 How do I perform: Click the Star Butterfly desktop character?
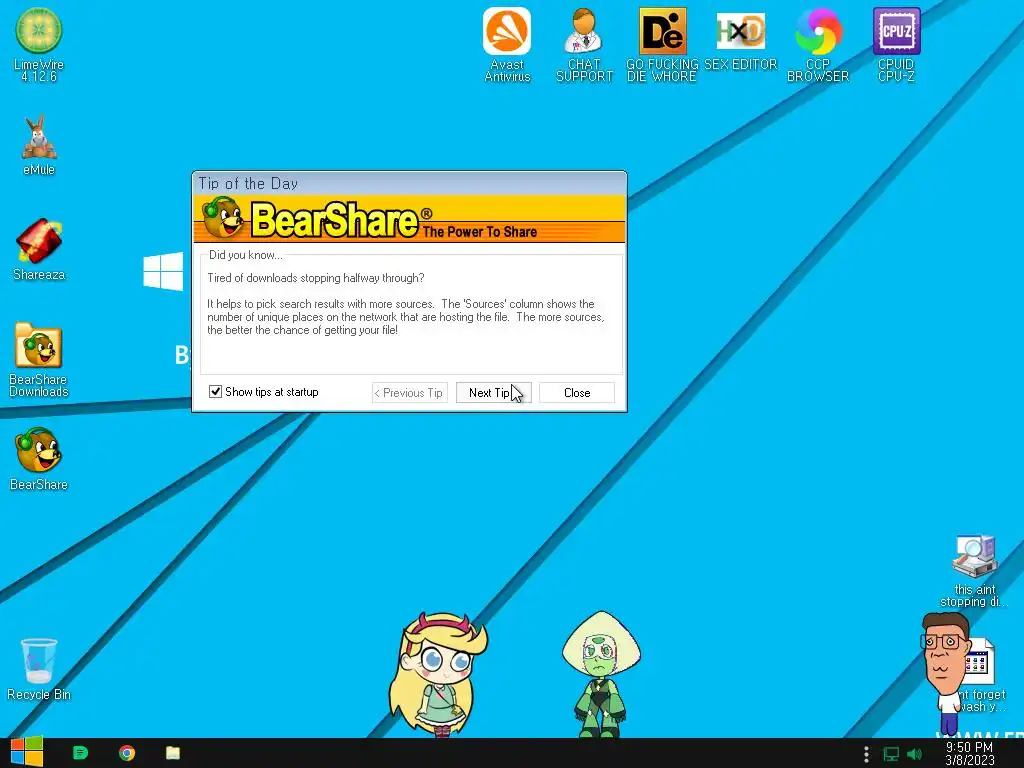438,673
